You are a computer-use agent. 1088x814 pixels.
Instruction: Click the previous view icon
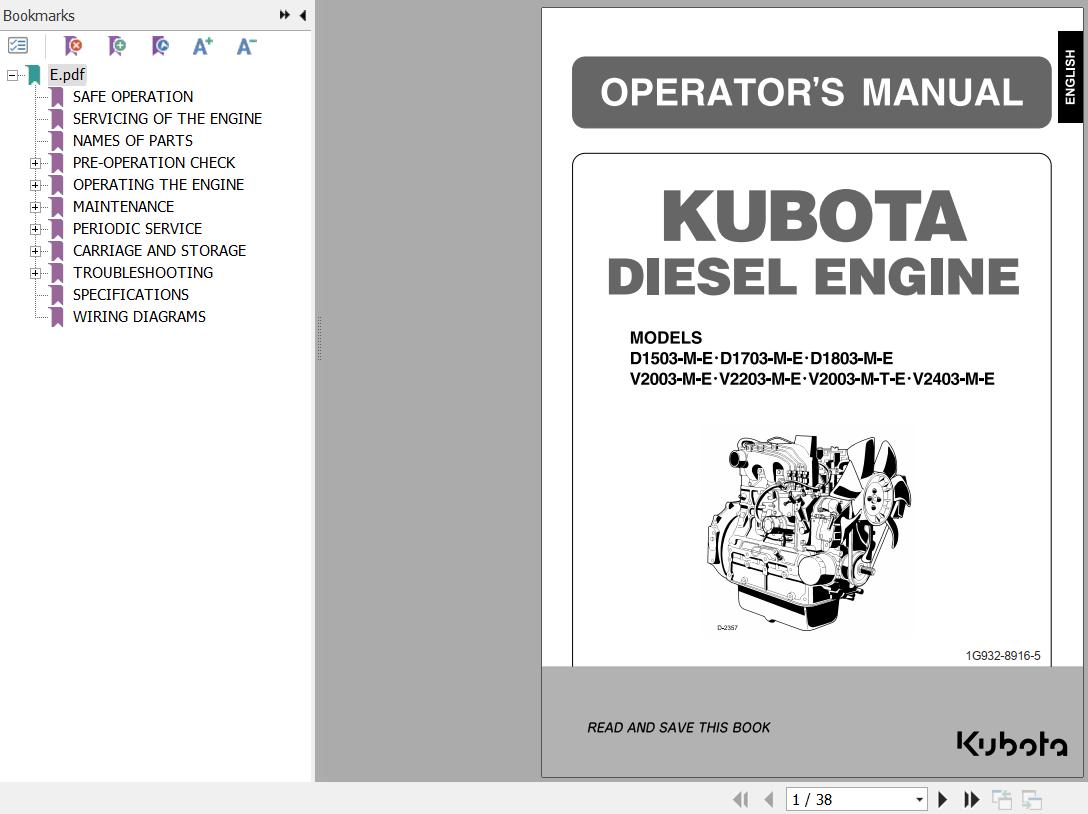1001,799
